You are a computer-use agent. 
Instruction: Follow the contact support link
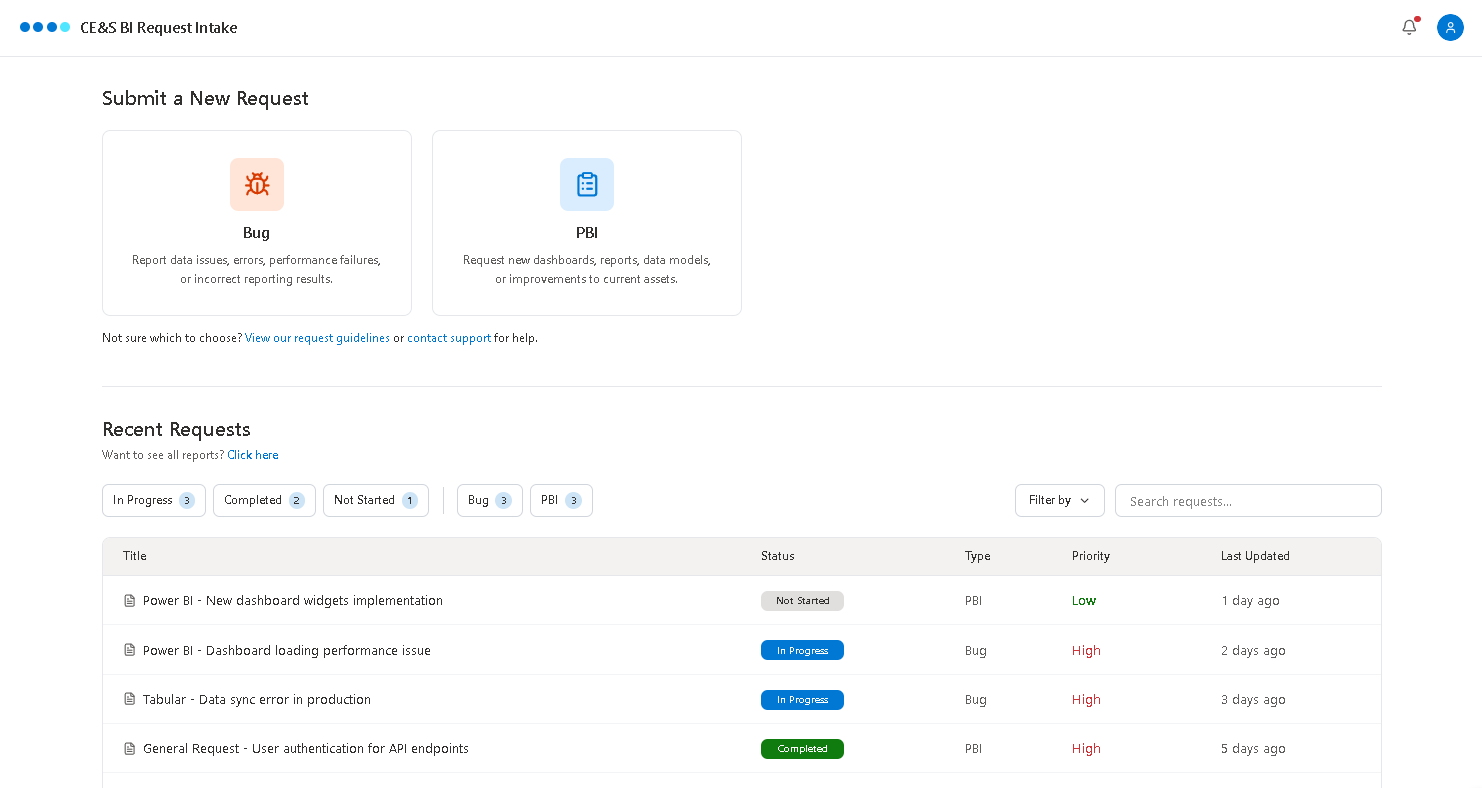pos(449,338)
